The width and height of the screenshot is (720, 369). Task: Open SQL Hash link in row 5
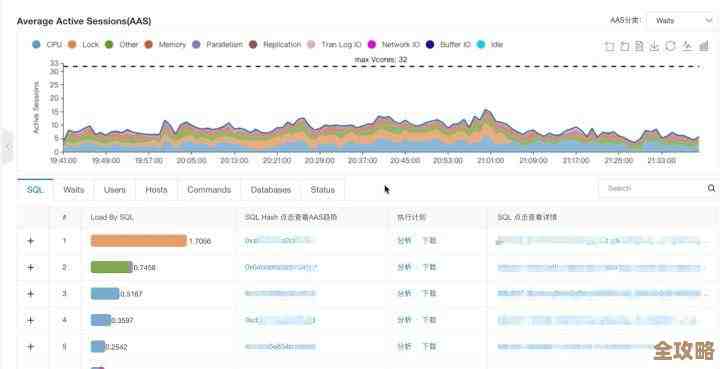coord(280,347)
